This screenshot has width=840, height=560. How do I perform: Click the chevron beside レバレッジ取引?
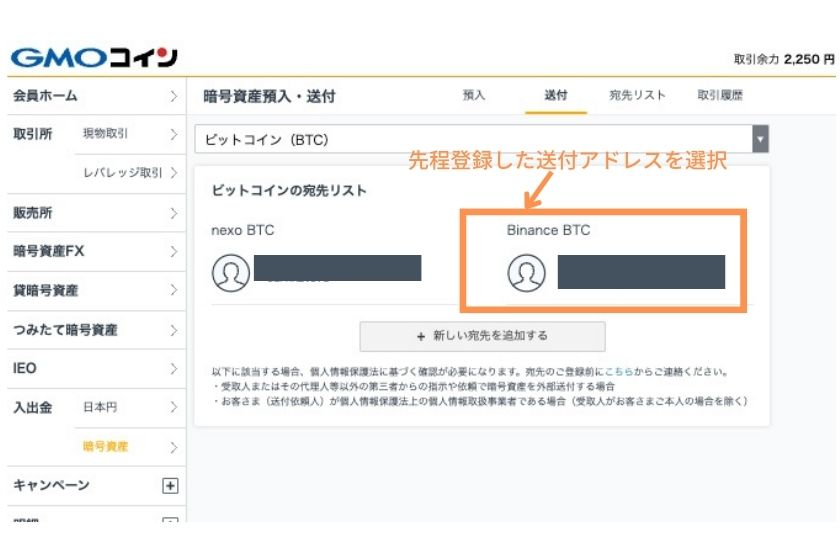pyautogui.click(x=174, y=173)
